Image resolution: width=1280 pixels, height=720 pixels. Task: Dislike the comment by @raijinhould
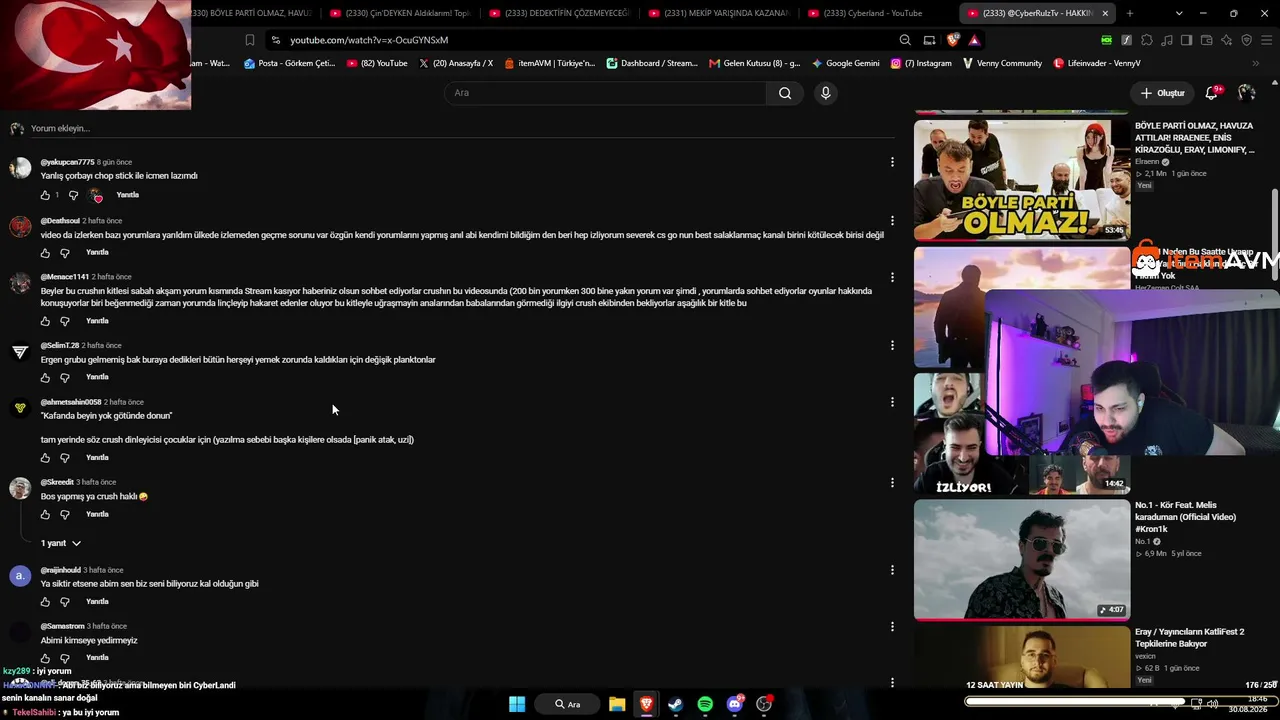click(65, 602)
